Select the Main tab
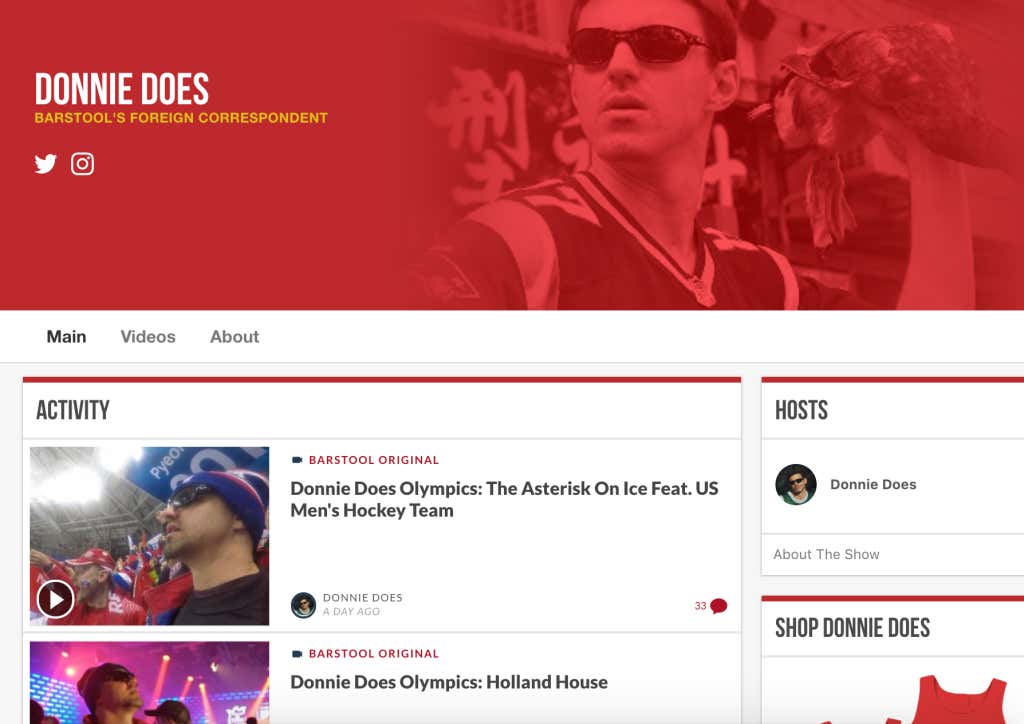 [x=65, y=336]
